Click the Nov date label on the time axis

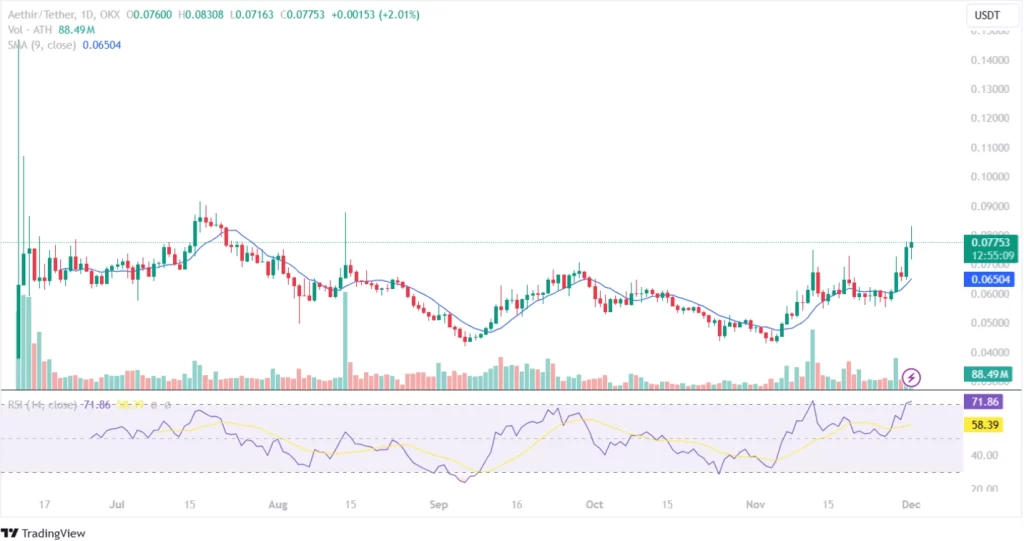[755, 504]
